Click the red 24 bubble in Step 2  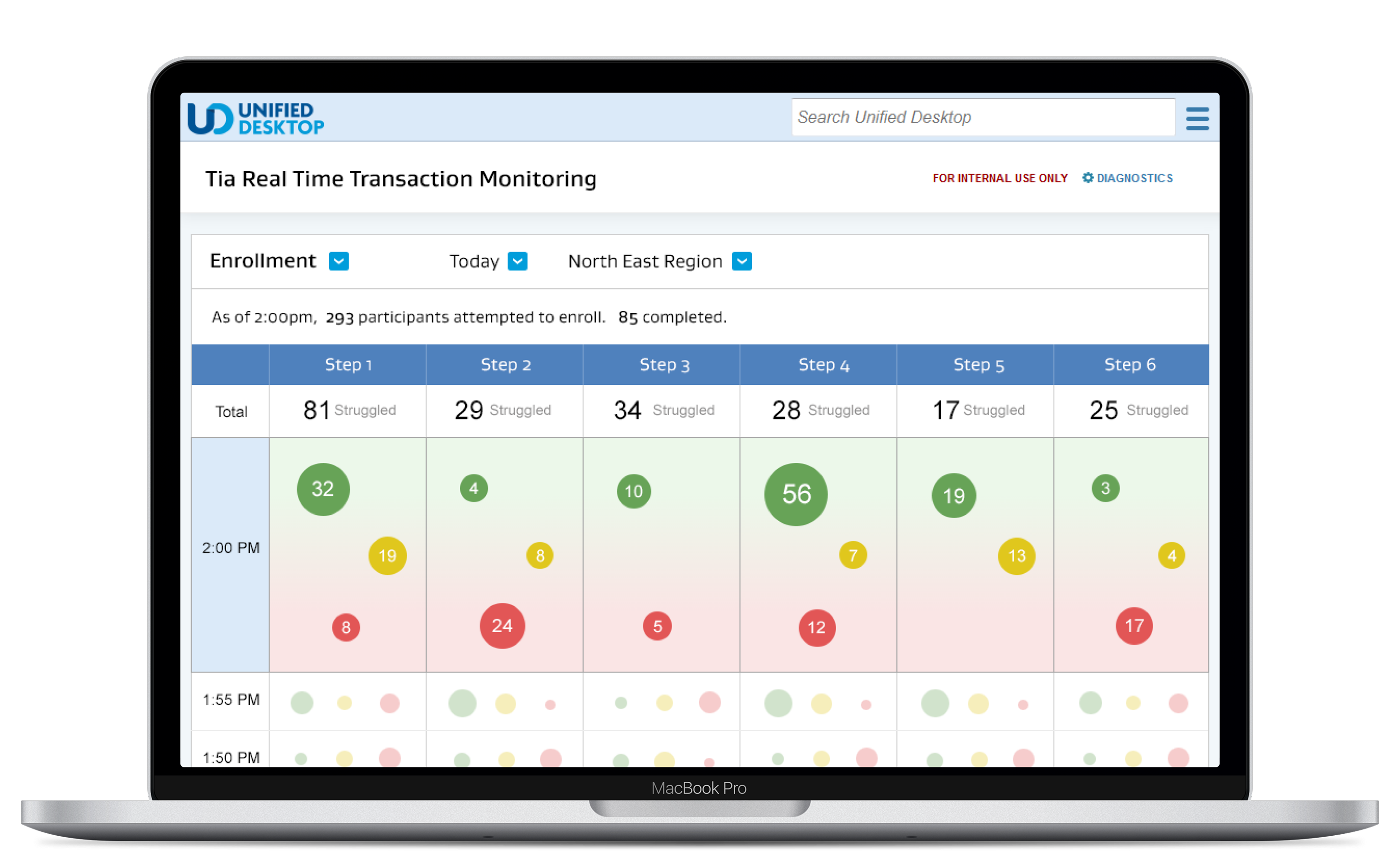(x=502, y=625)
